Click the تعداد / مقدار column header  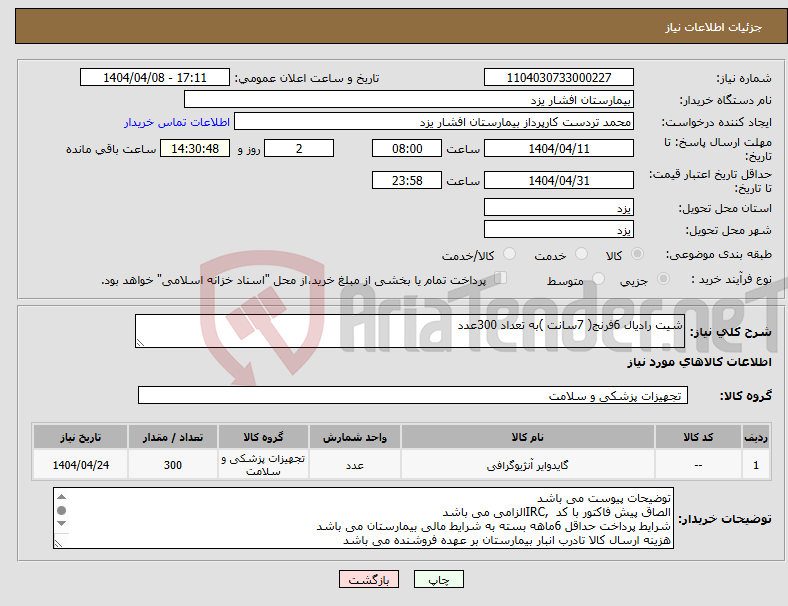[172, 437]
